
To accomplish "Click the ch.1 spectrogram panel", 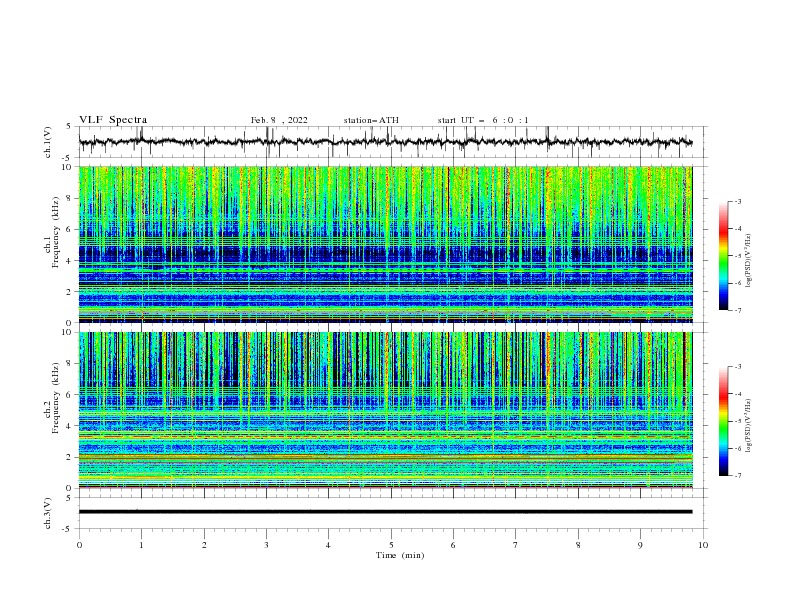I will pos(386,244).
